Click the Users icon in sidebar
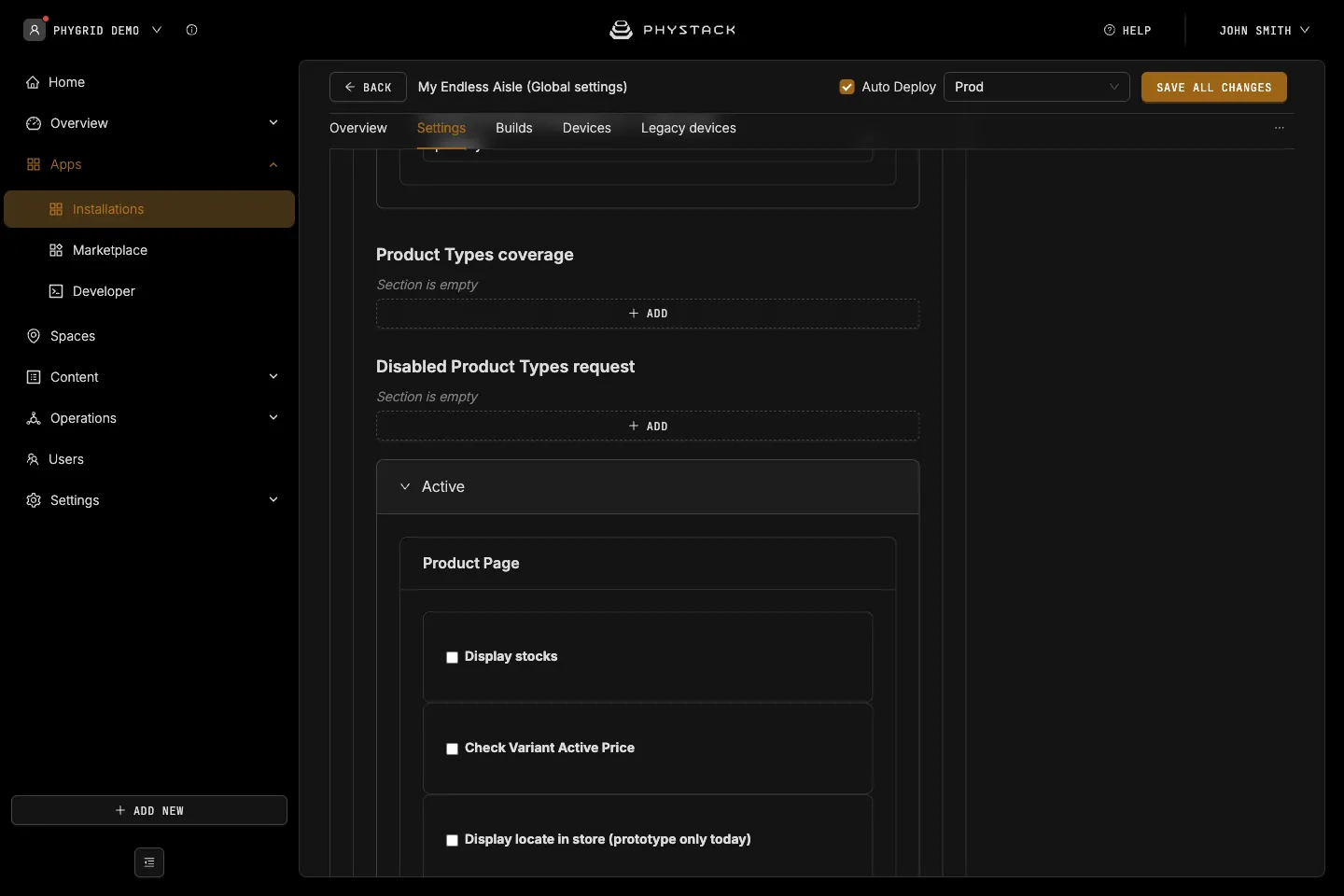Viewport: 1344px width, 896px height. click(33, 459)
